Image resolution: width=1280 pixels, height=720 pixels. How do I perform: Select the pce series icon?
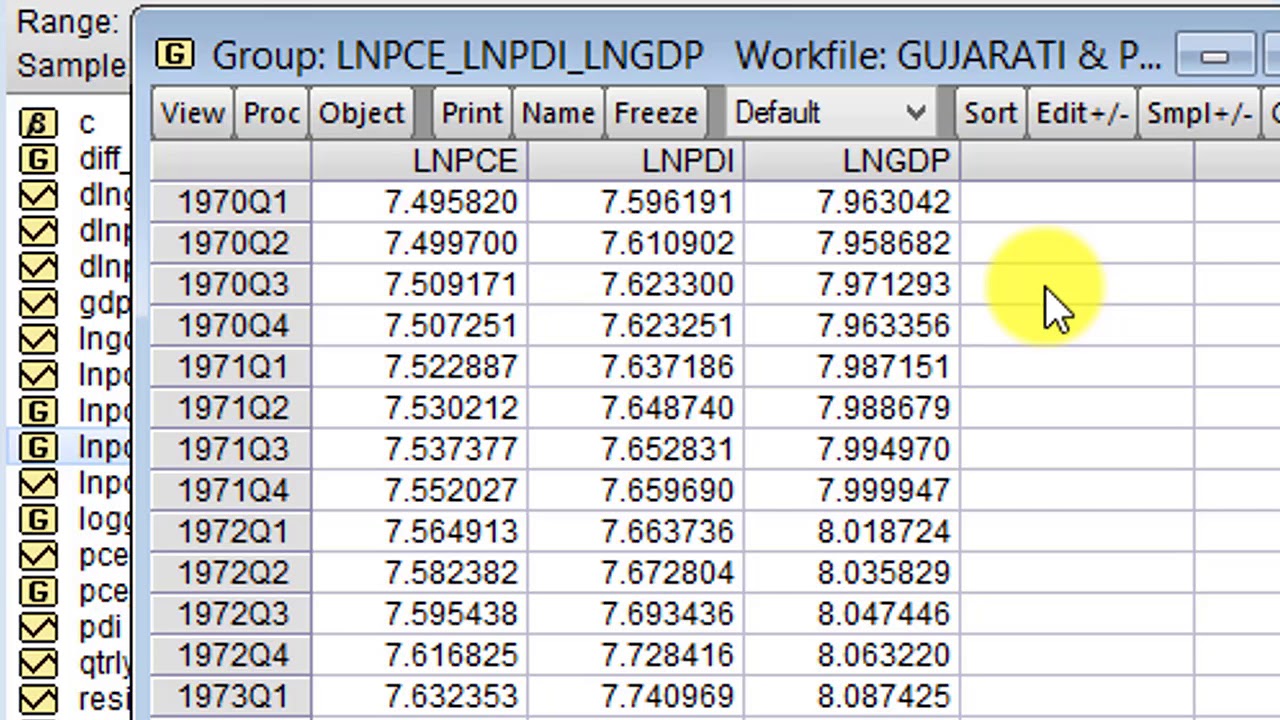coord(38,555)
